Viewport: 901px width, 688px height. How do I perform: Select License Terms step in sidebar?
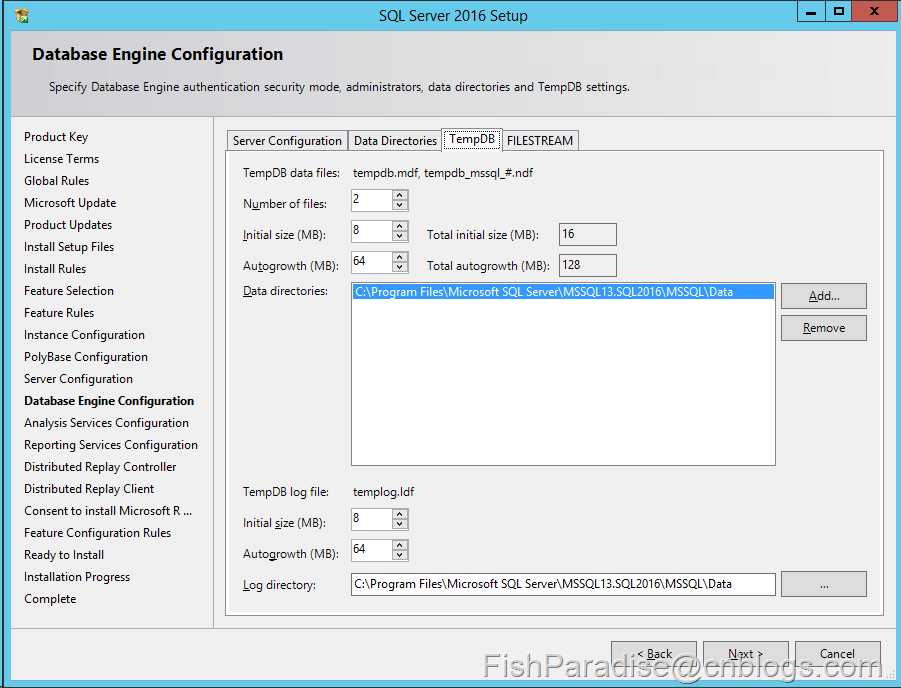point(61,159)
